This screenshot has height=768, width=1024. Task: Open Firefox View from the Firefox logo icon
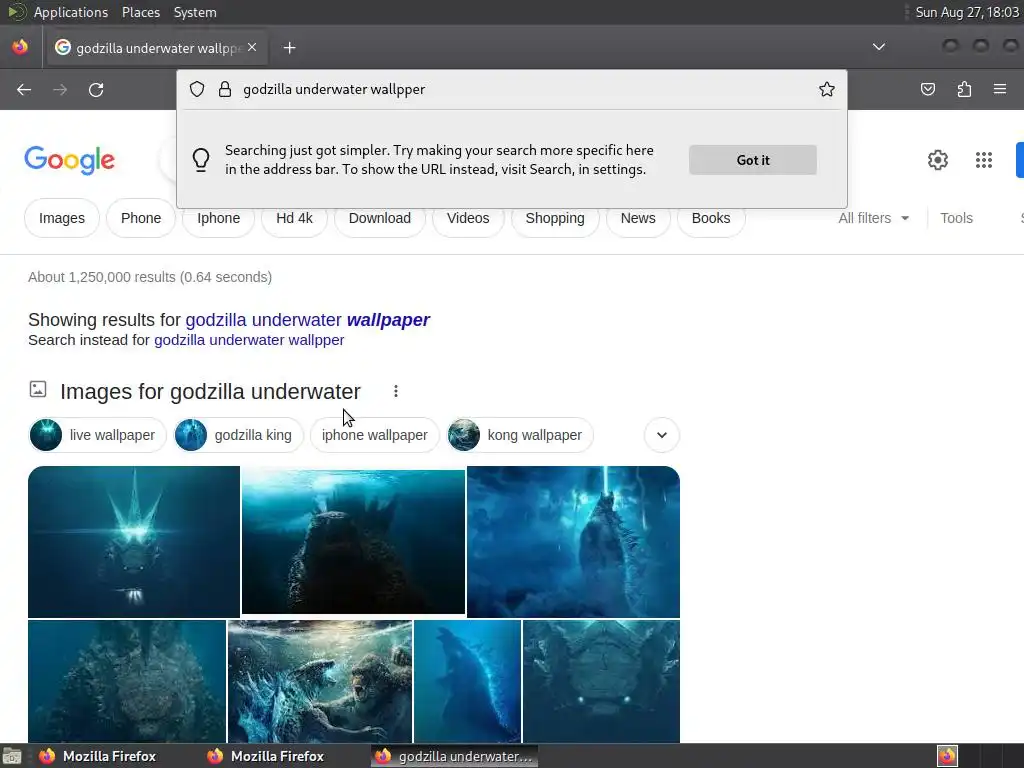[20, 47]
